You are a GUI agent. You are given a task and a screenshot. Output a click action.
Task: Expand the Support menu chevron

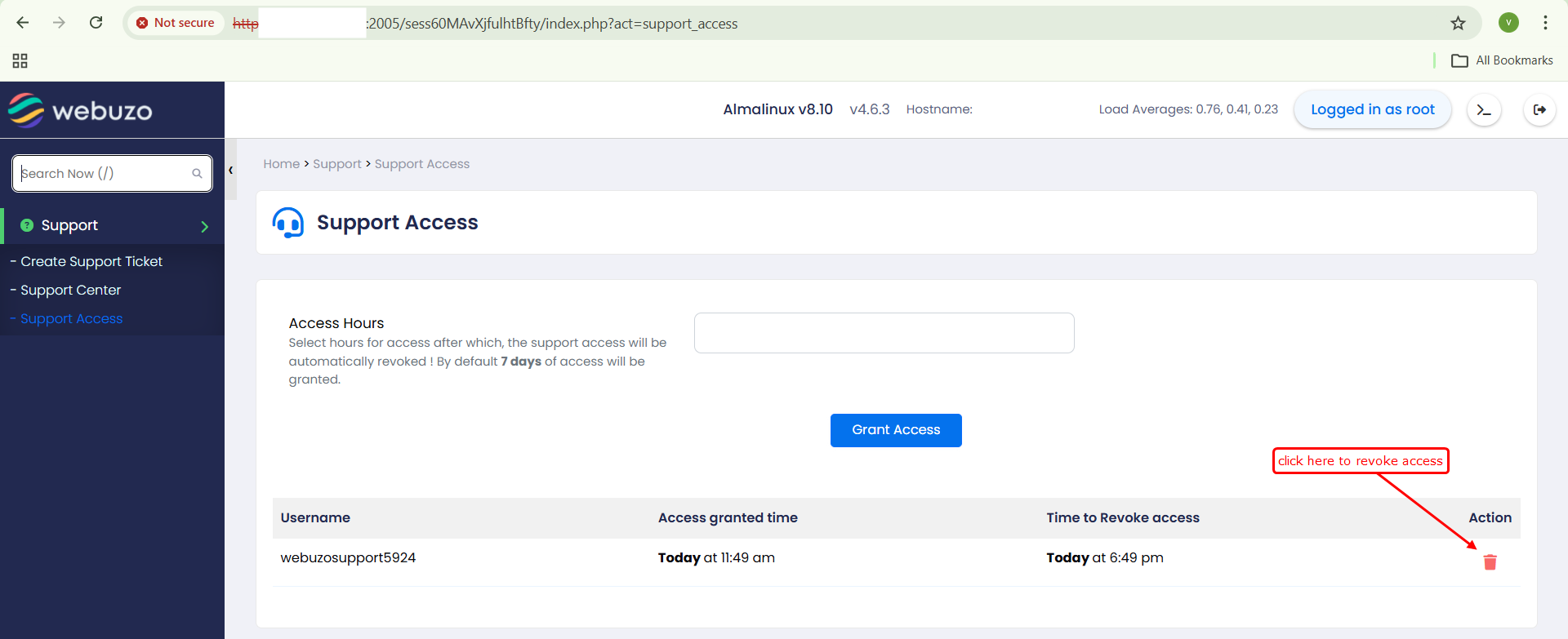[204, 226]
